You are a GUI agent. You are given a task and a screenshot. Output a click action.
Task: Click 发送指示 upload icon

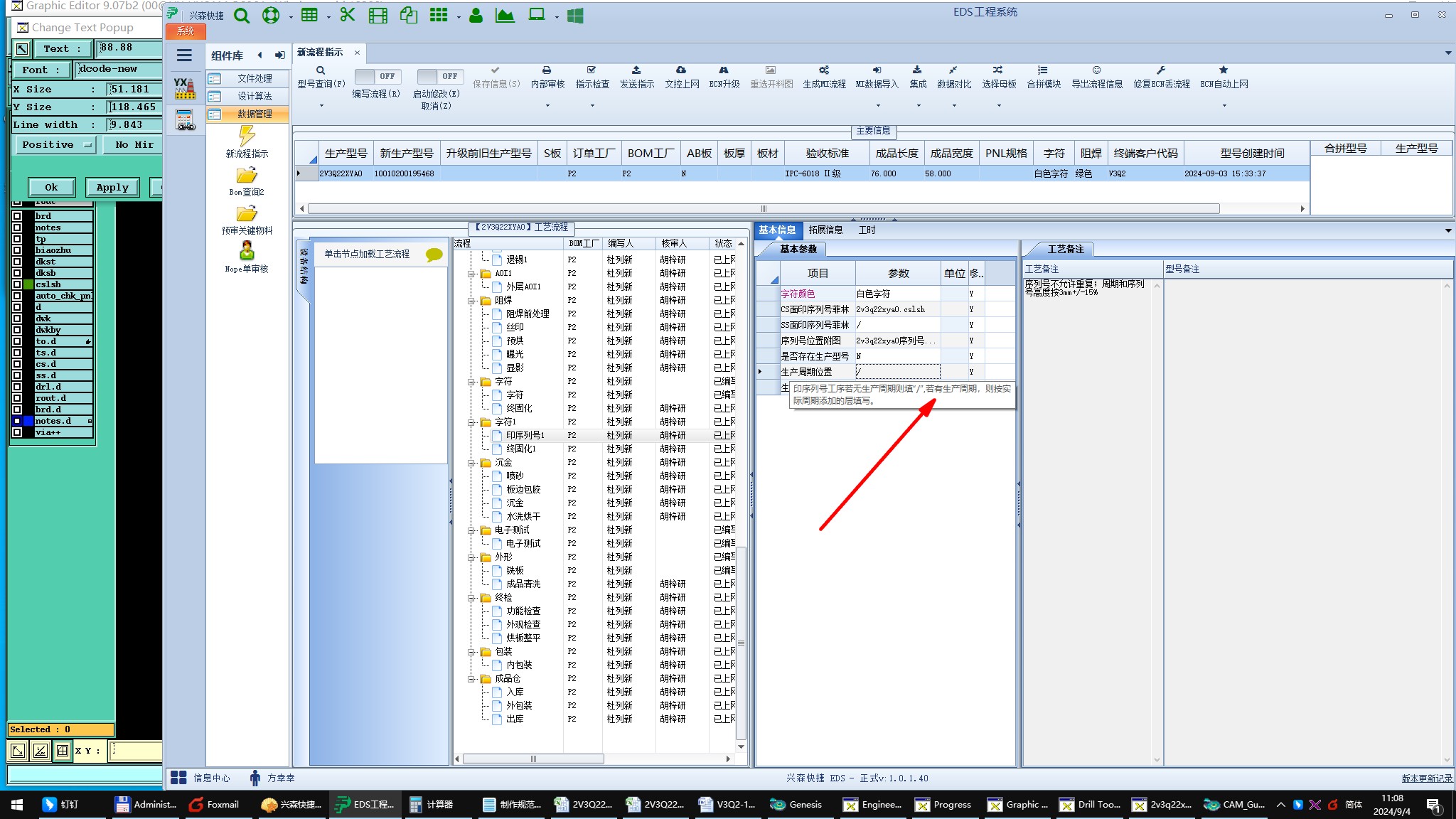[x=636, y=70]
